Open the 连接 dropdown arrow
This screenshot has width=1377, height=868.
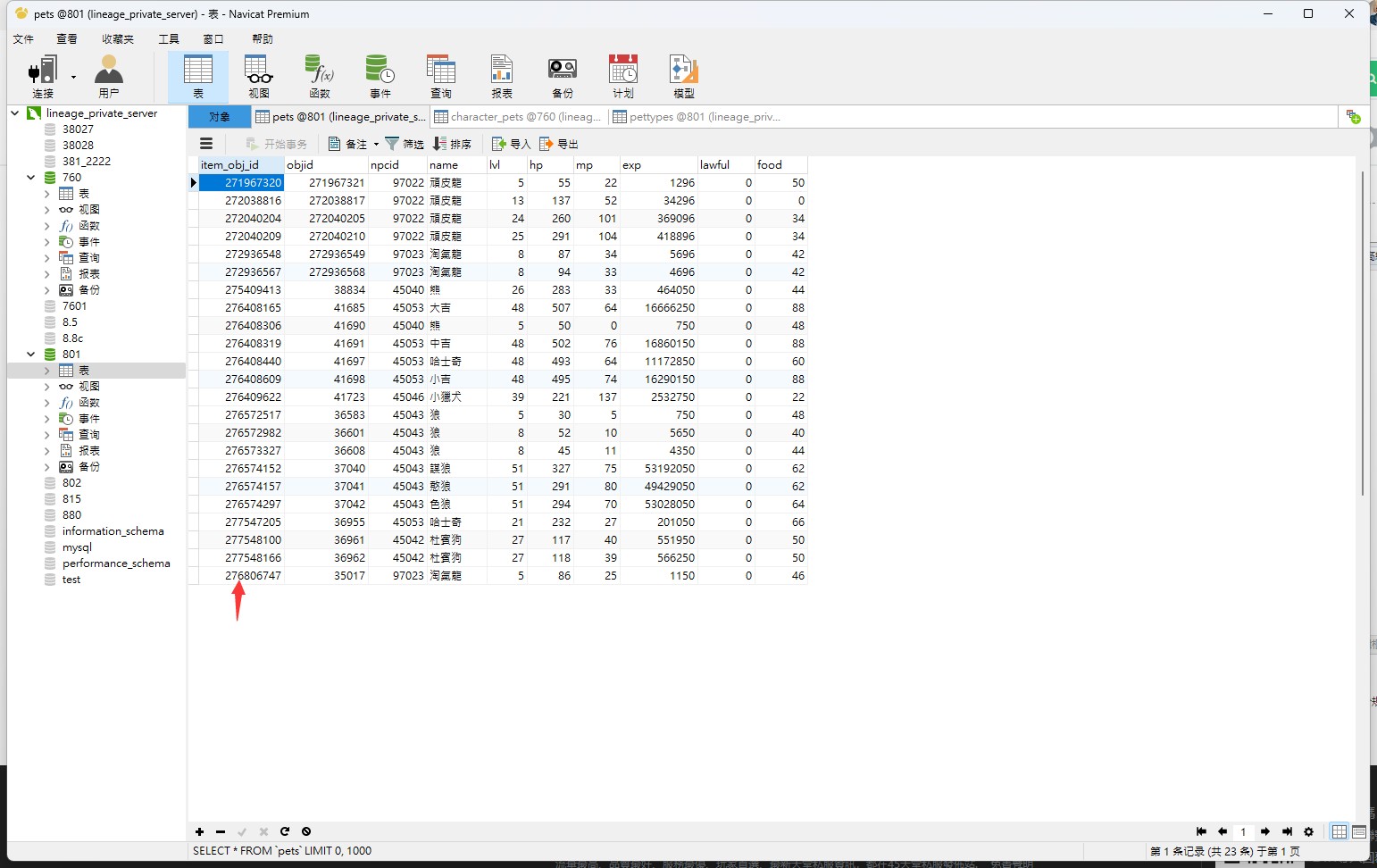pos(73,77)
